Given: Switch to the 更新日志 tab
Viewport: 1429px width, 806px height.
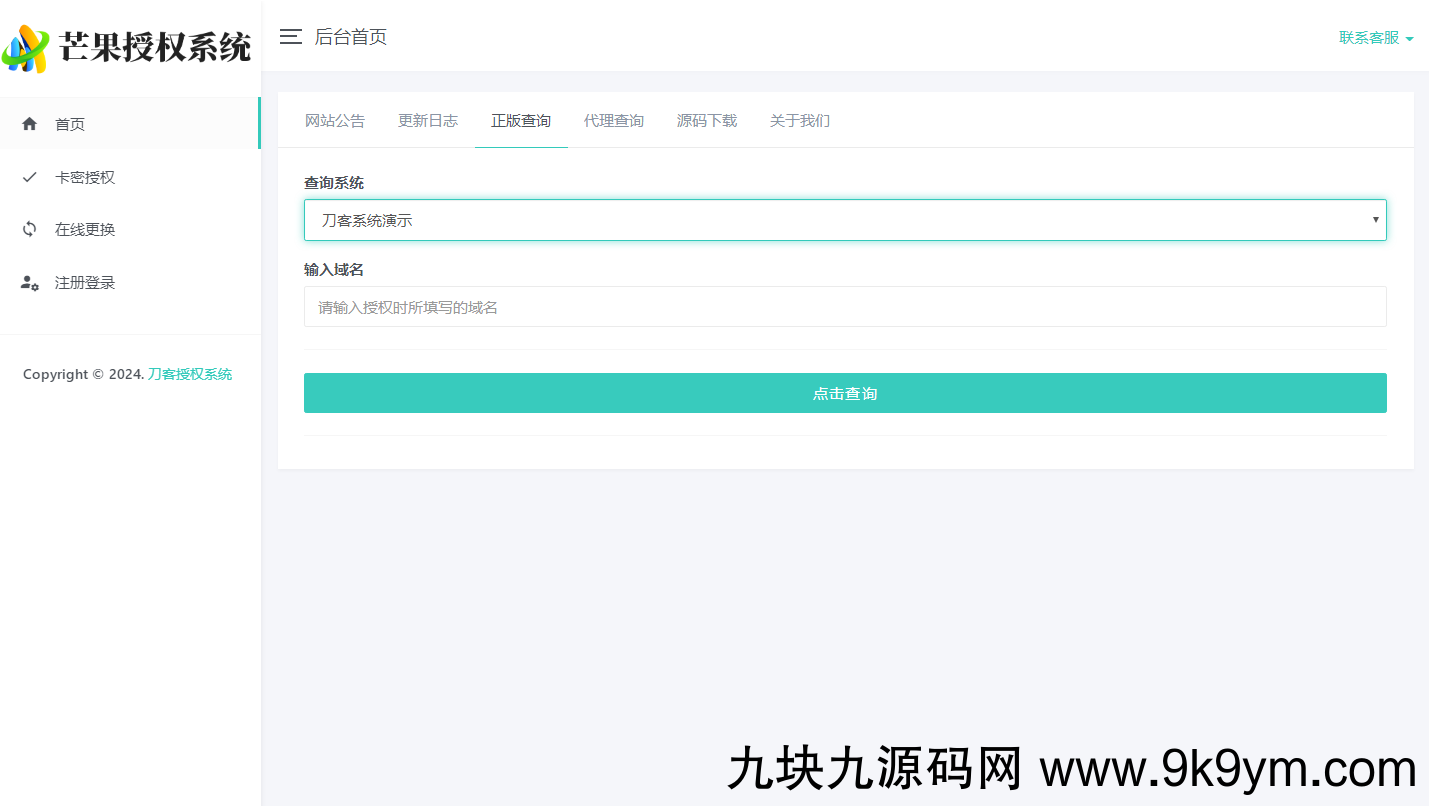Looking at the screenshot, I should point(428,121).
